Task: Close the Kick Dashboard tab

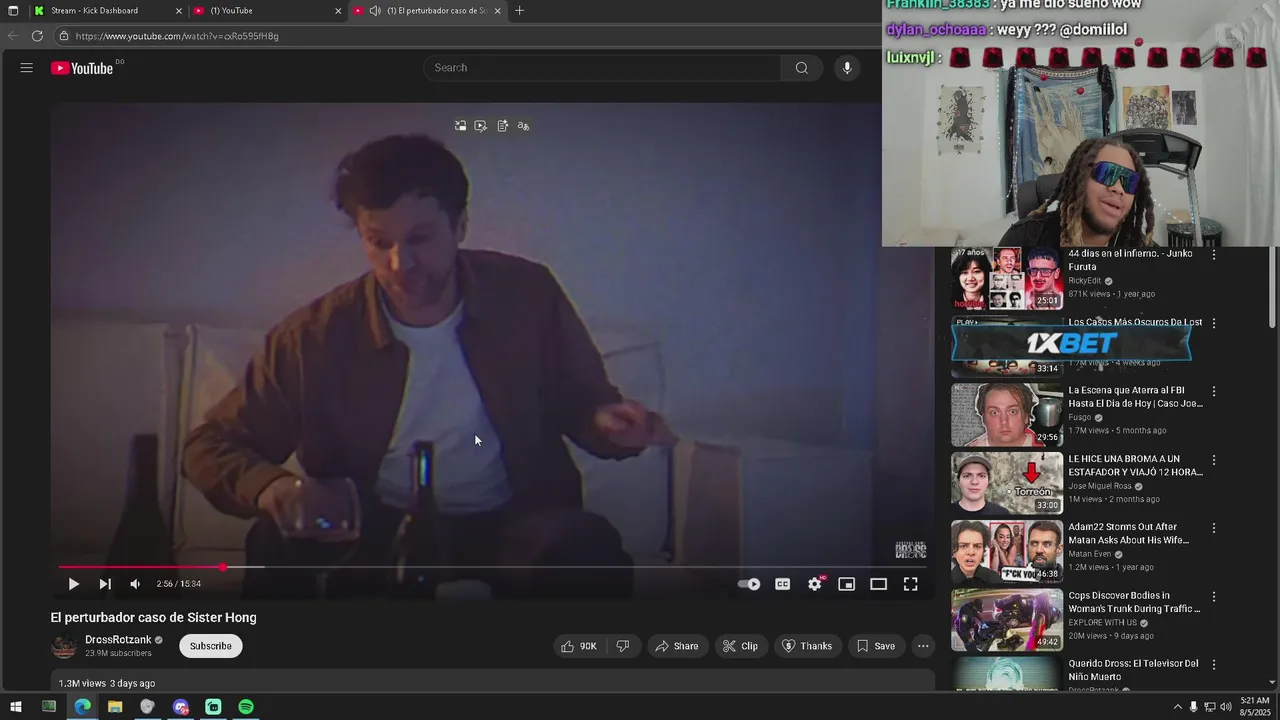Action: pos(179,11)
